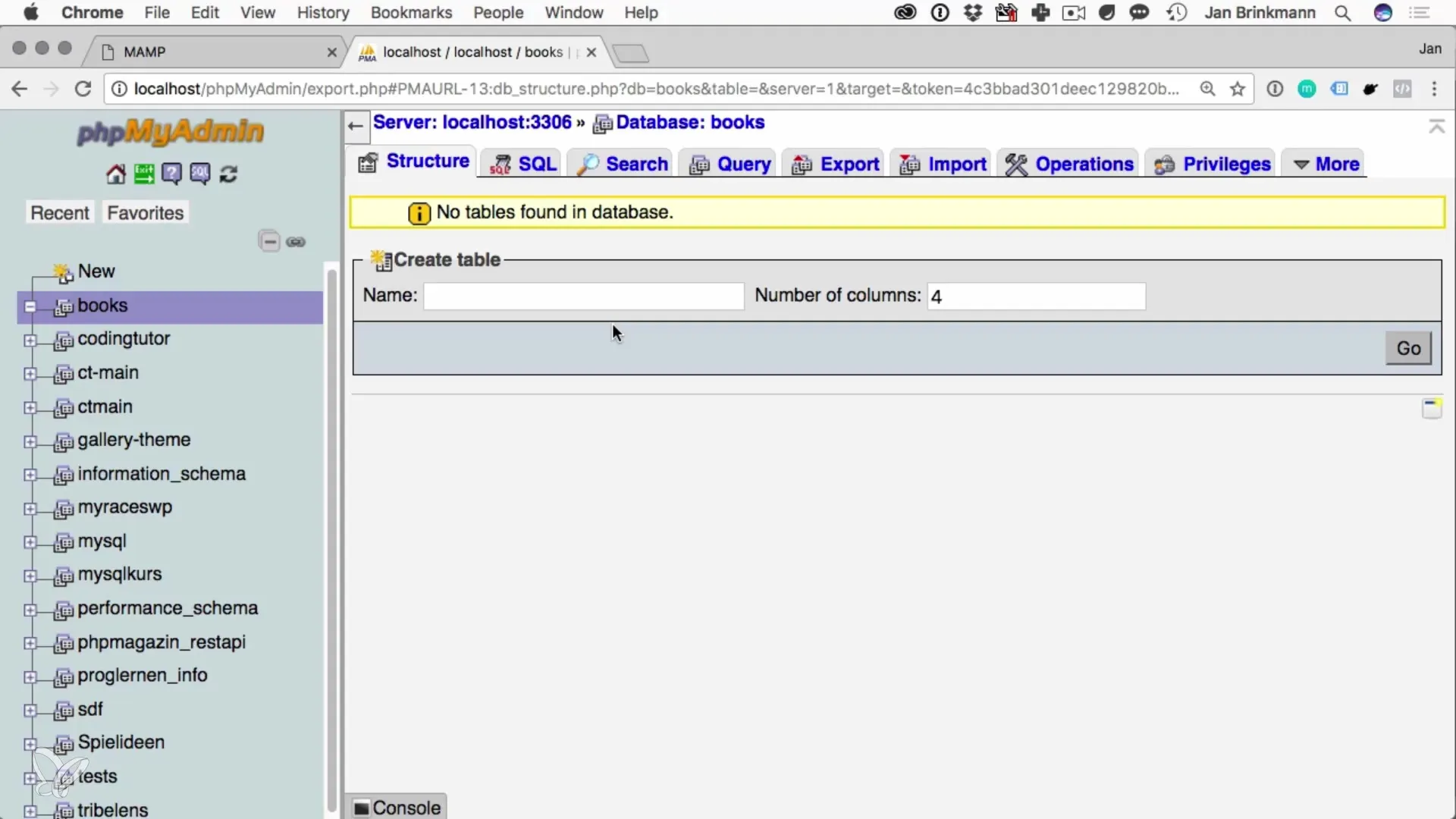Click the mysql database icon in tree
Image resolution: width=1456 pixels, height=819 pixels.
point(64,543)
